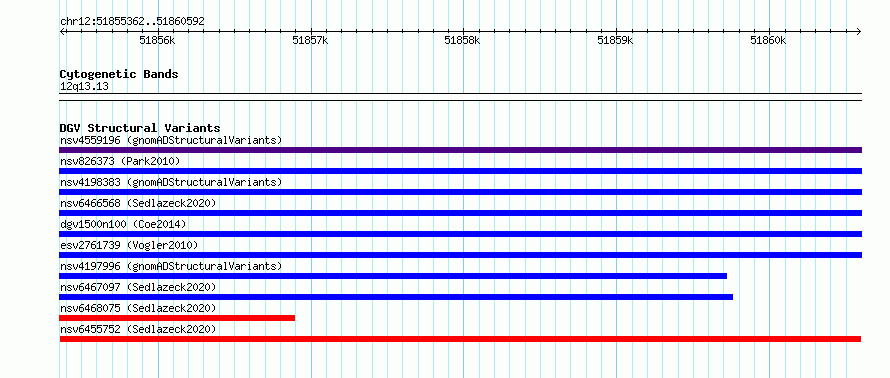Click the blue nsv4198383 variant bar
This screenshot has width=890, height=378.
(x=460, y=192)
